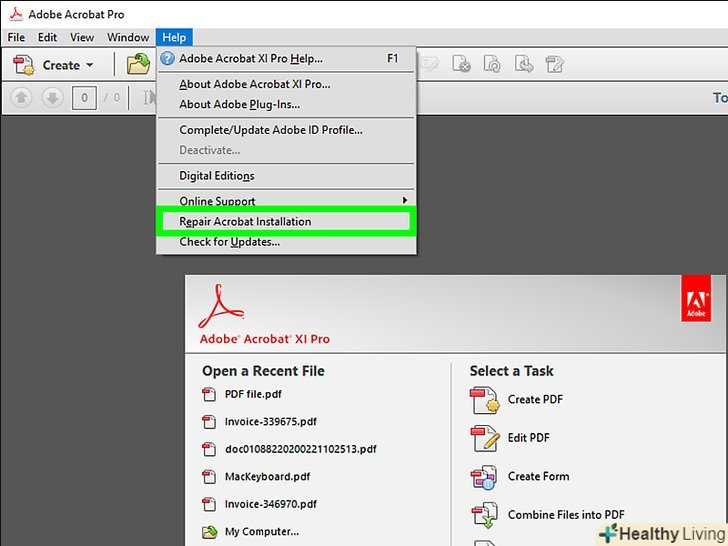The height and width of the screenshot is (546, 728).
Task: Click the Create Form task icon
Action: click(x=484, y=477)
